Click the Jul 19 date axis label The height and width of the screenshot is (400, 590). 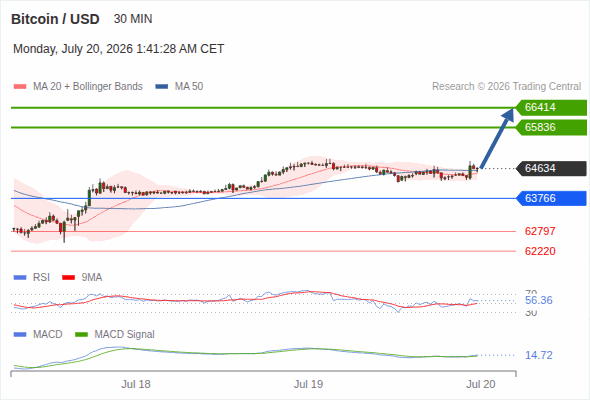coord(308,384)
